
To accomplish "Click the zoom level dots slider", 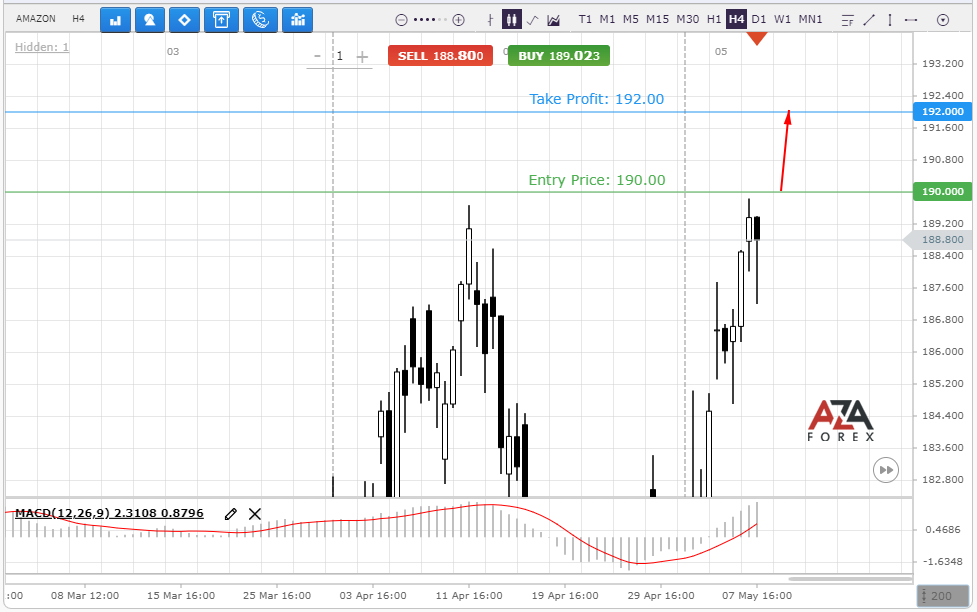I will 430,20.
